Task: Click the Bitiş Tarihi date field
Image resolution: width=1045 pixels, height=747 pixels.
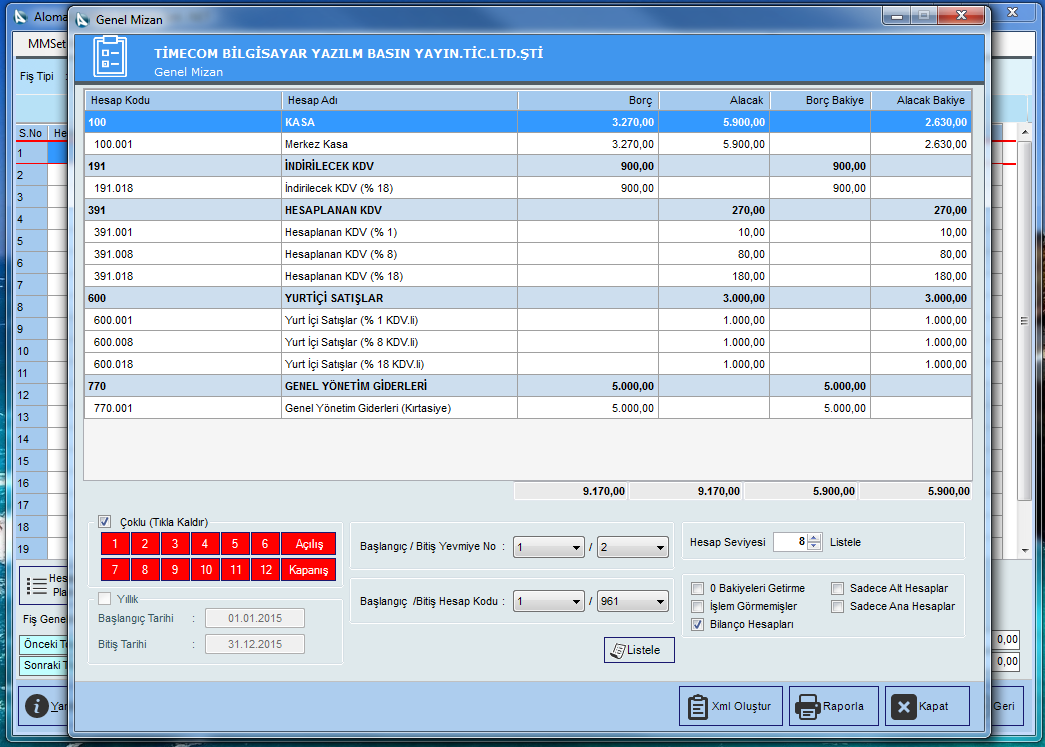Action: pyautogui.click(x=255, y=644)
